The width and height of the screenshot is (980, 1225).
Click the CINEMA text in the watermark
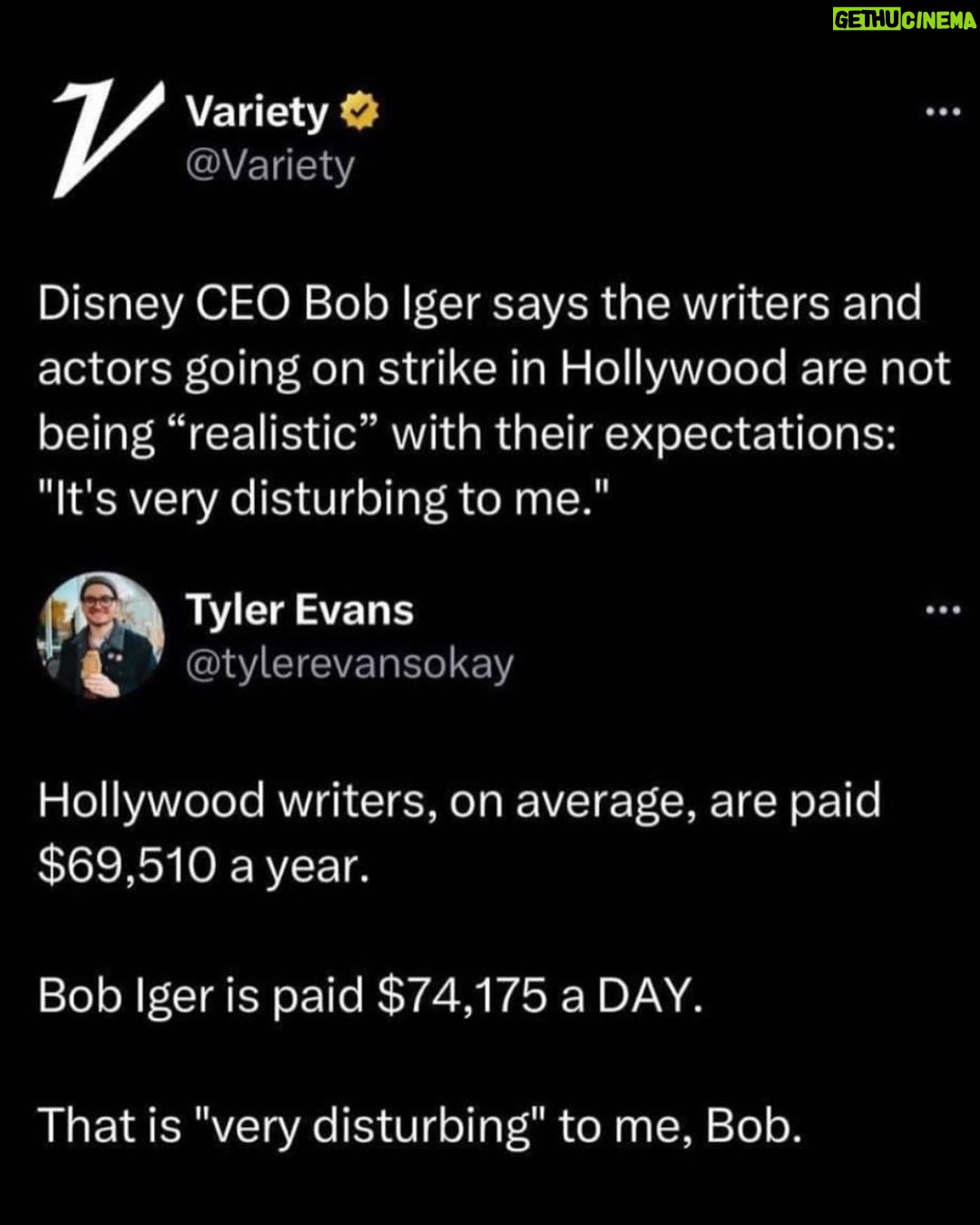(x=939, y=20)
